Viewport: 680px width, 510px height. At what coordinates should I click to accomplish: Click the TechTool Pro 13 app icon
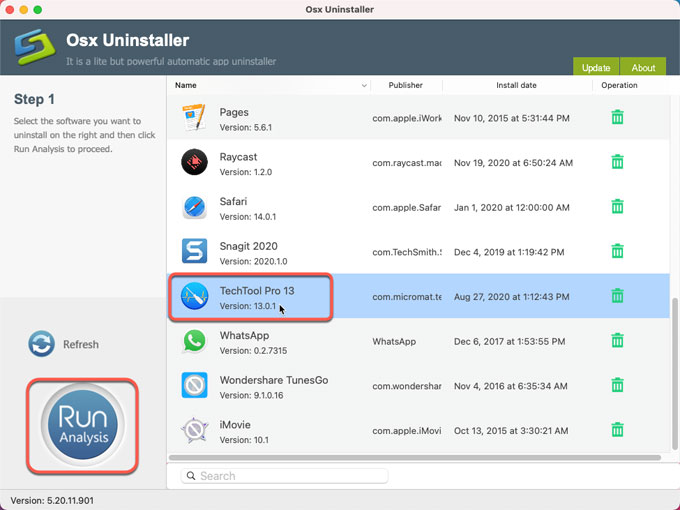[x=194, y=296]
